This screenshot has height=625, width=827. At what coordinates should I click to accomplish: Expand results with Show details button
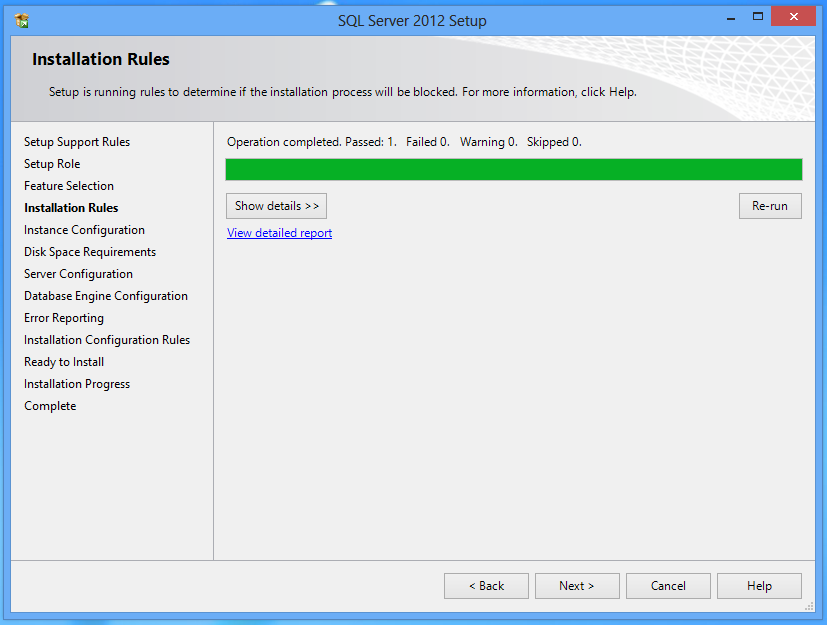click(x=276, y=206)
